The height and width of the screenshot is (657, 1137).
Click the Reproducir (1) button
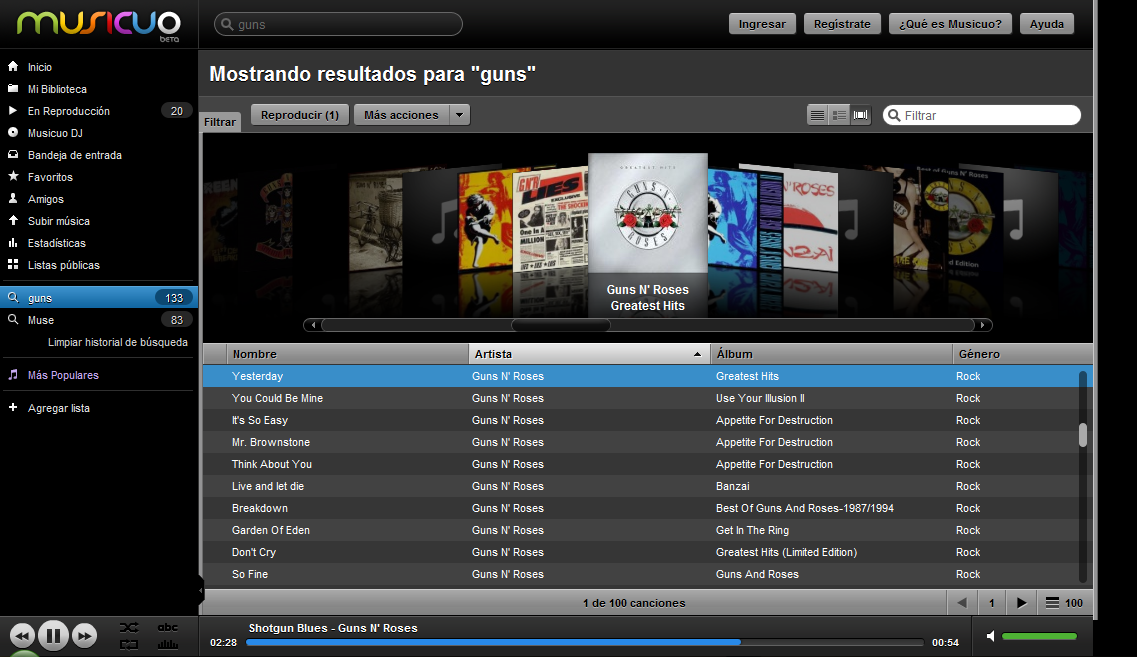click(x=299, y=115)
